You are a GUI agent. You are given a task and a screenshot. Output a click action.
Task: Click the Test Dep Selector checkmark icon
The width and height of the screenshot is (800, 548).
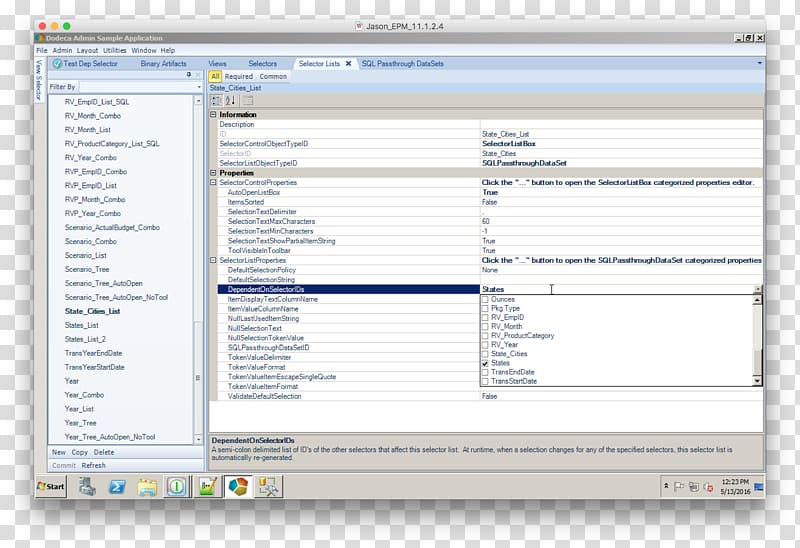pos(57,64)
